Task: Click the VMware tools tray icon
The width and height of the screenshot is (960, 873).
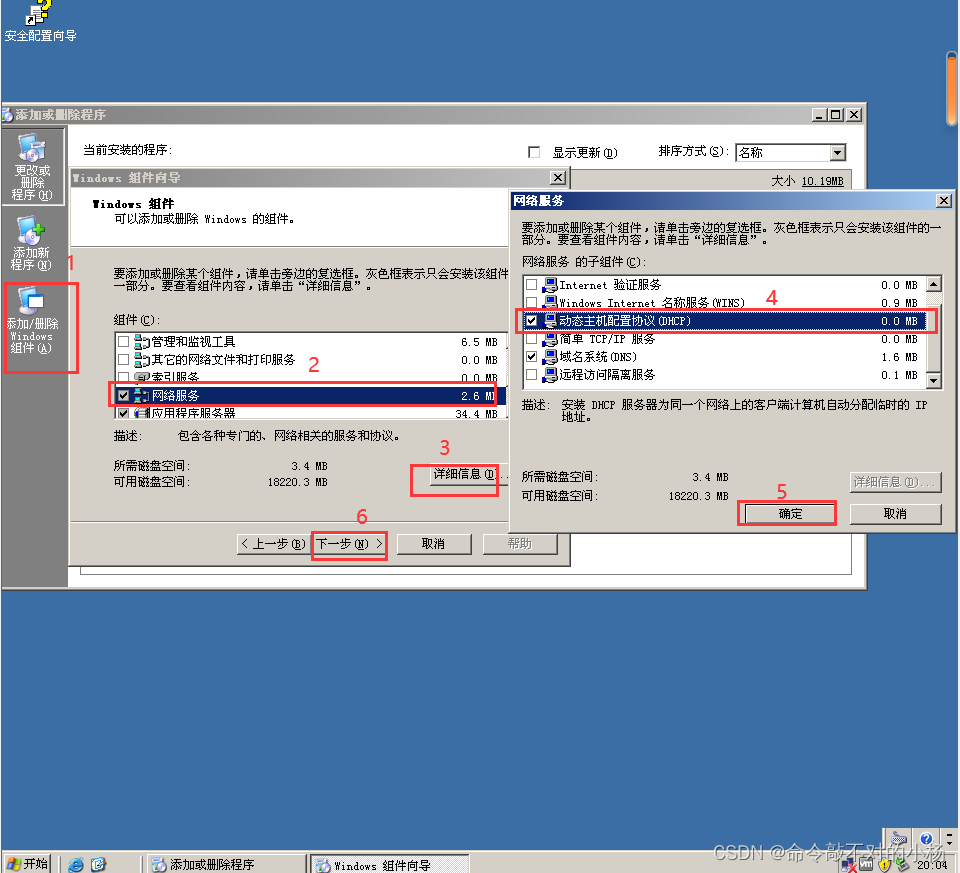Action: (866, 864)
